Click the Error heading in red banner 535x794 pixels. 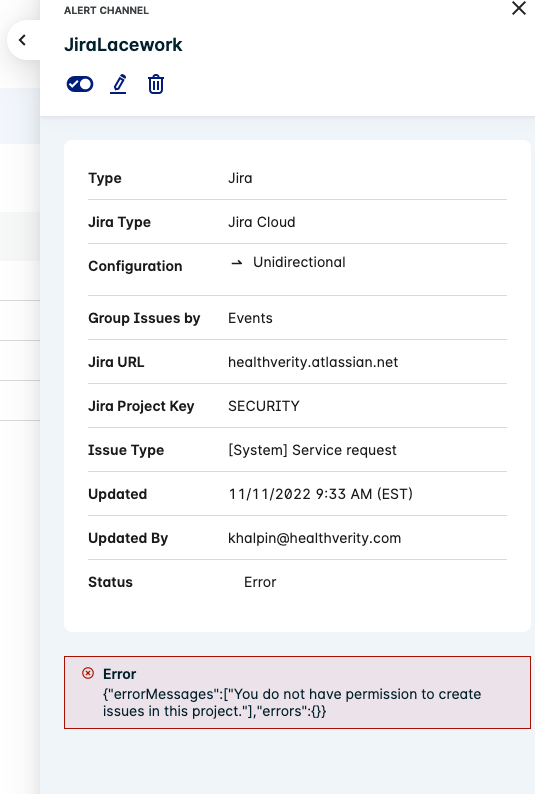119,674
